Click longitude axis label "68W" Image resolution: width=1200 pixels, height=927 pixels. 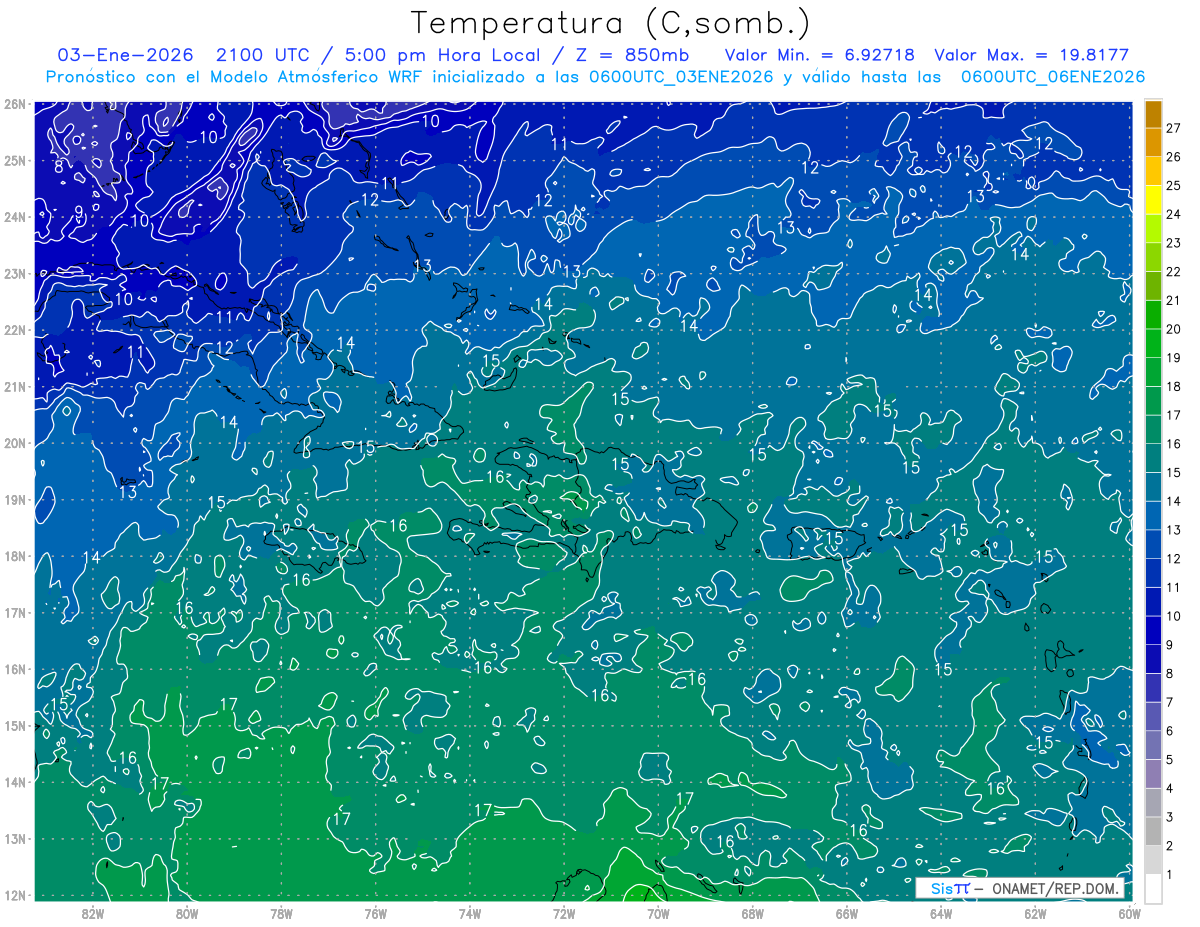(x=753, y=913)
